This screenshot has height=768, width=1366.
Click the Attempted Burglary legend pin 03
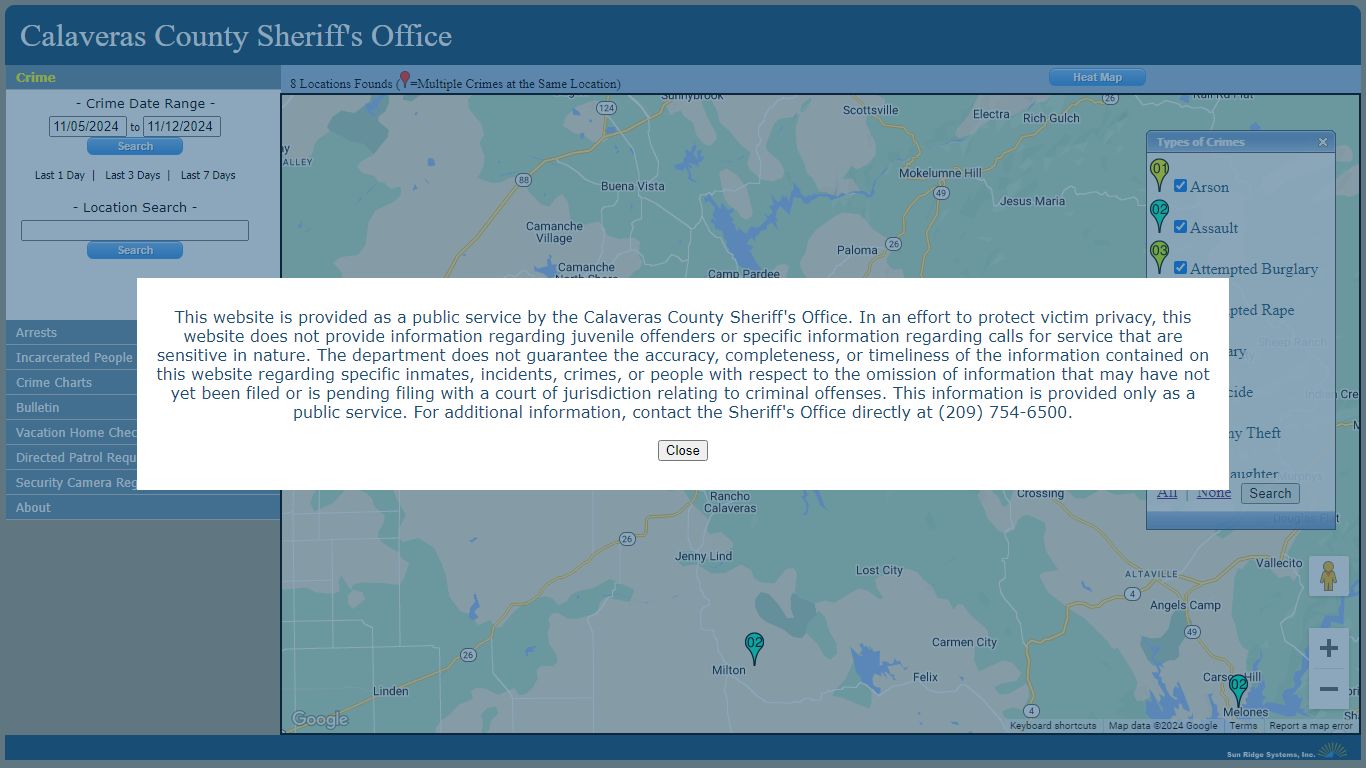1159,257
